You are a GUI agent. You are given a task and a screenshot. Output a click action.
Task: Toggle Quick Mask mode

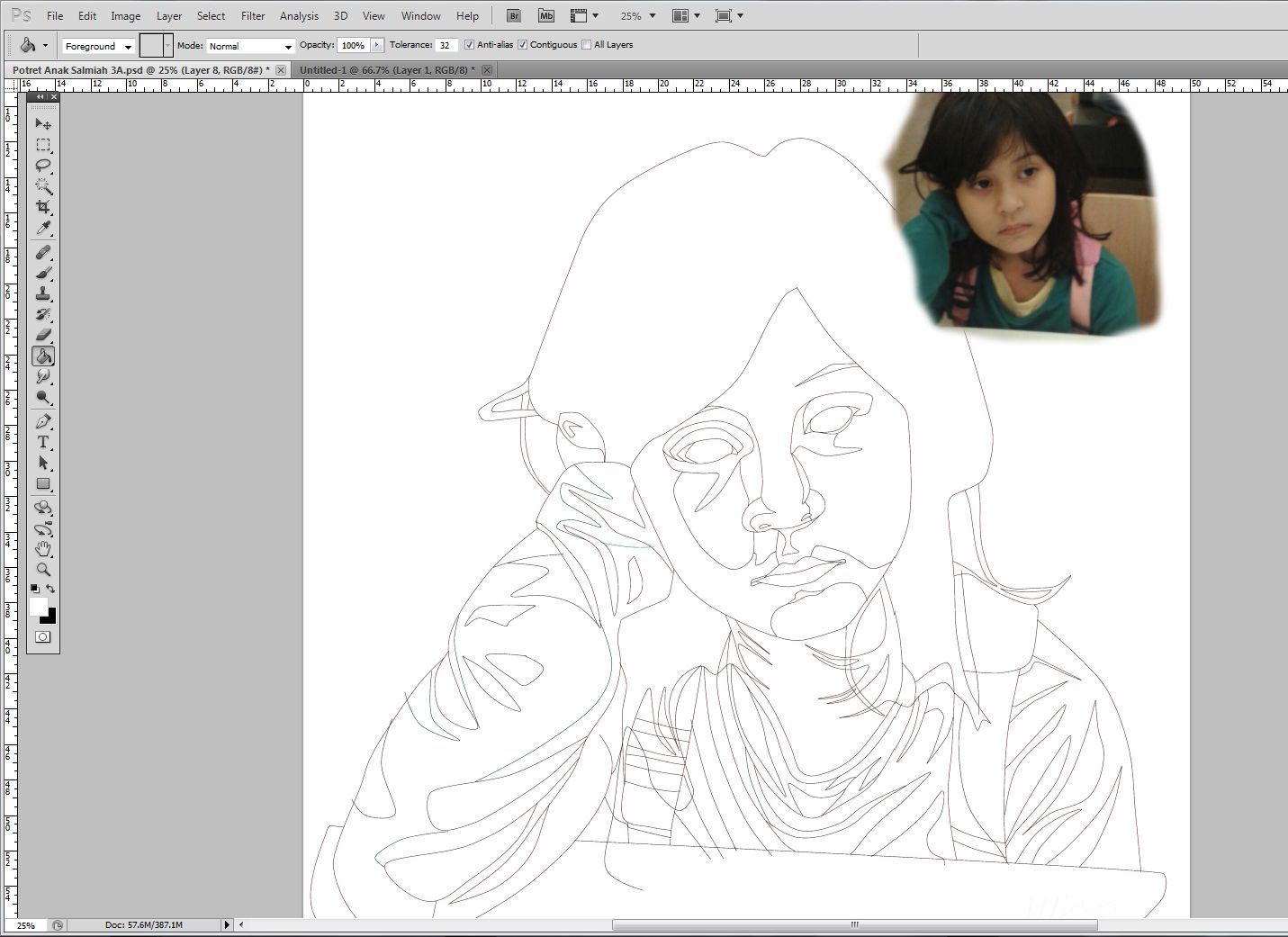tap(42, 636)
